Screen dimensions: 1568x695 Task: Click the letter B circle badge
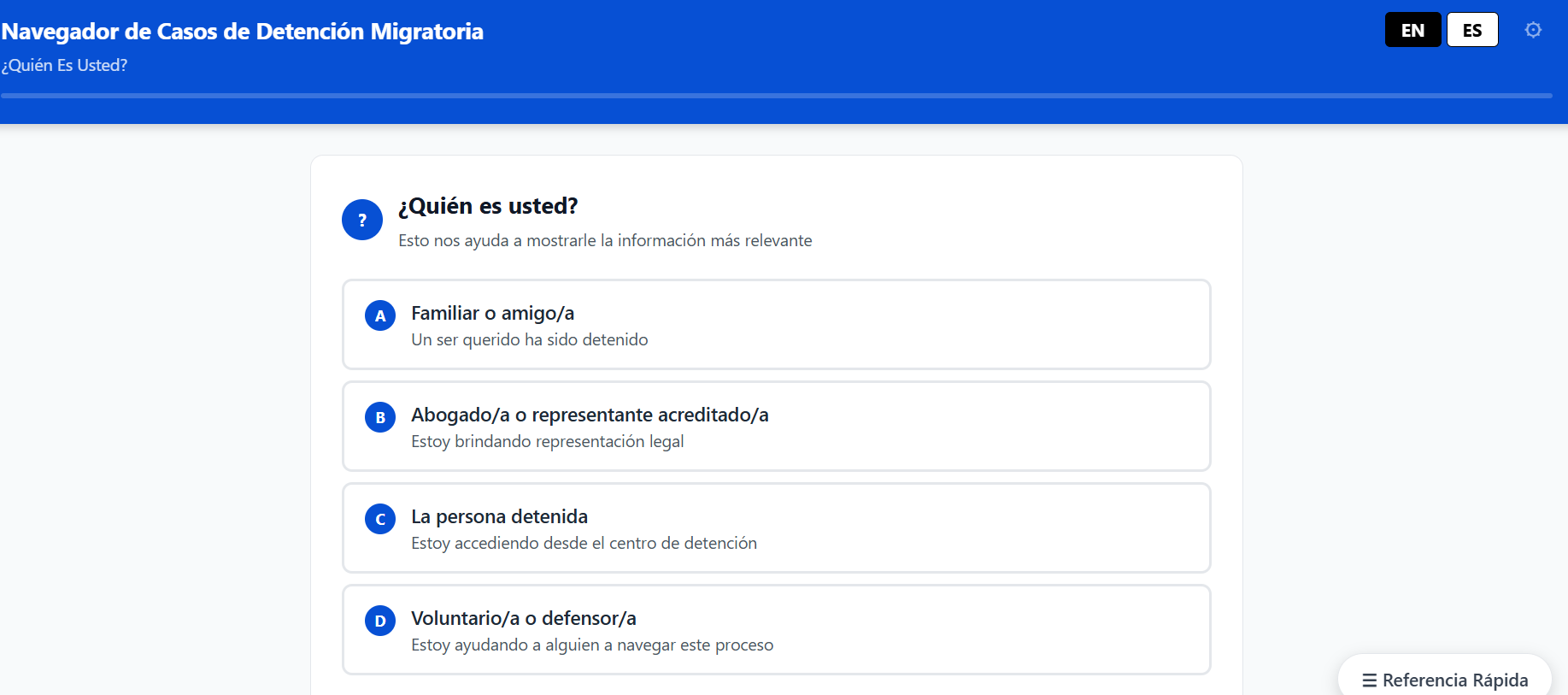coord(380,417)
